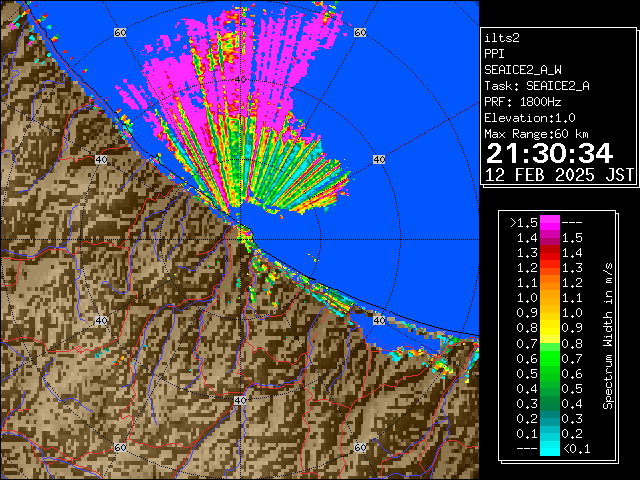Pick the magenta swatch beside >1.5
640x480 pixels.
pos(550,223)
